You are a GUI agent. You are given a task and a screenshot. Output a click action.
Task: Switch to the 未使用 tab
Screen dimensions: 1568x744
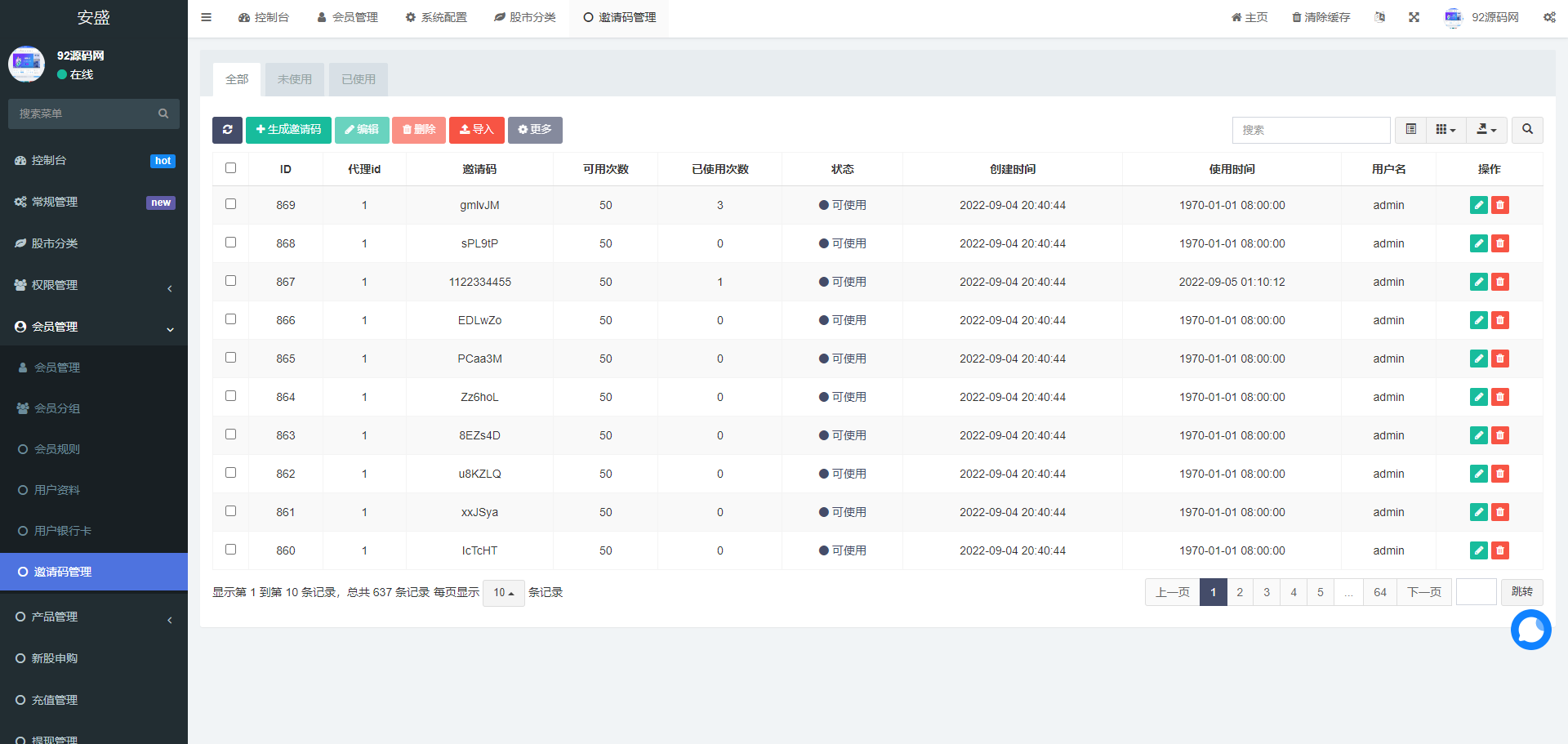(294, 79)
